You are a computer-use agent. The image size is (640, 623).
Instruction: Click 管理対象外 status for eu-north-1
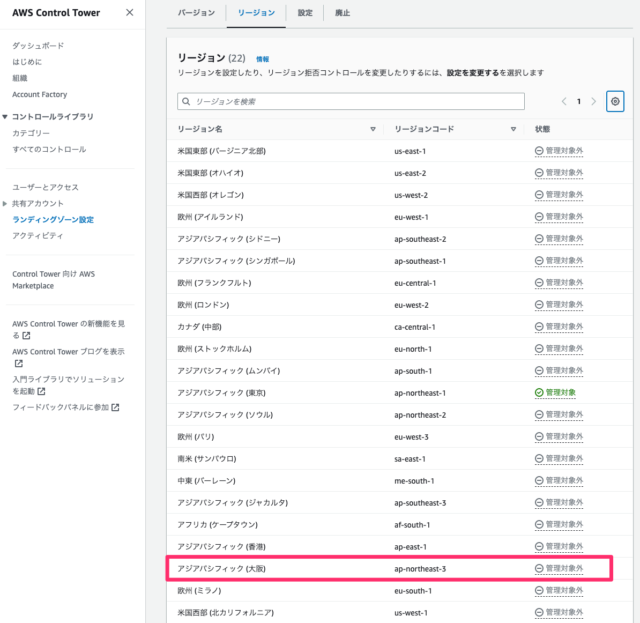[559, 349]
